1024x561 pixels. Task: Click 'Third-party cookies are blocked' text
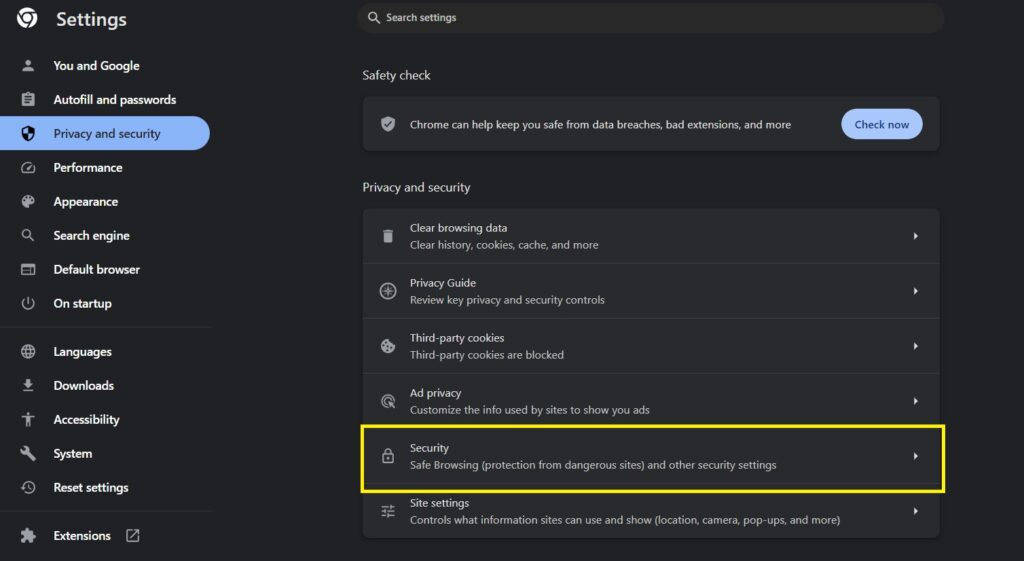tap(487, 355)
